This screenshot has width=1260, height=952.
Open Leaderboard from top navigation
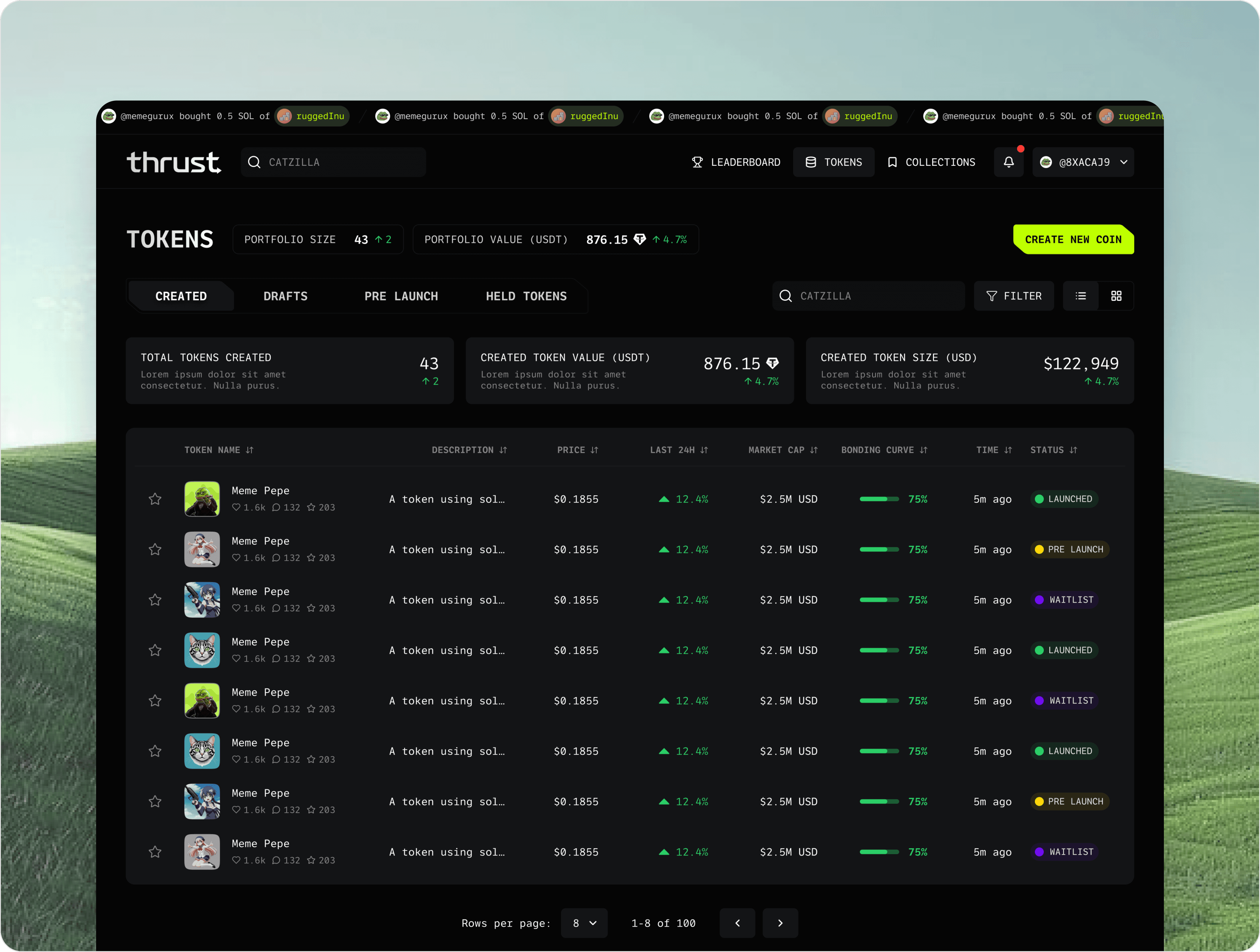click(x=735, y=162)
